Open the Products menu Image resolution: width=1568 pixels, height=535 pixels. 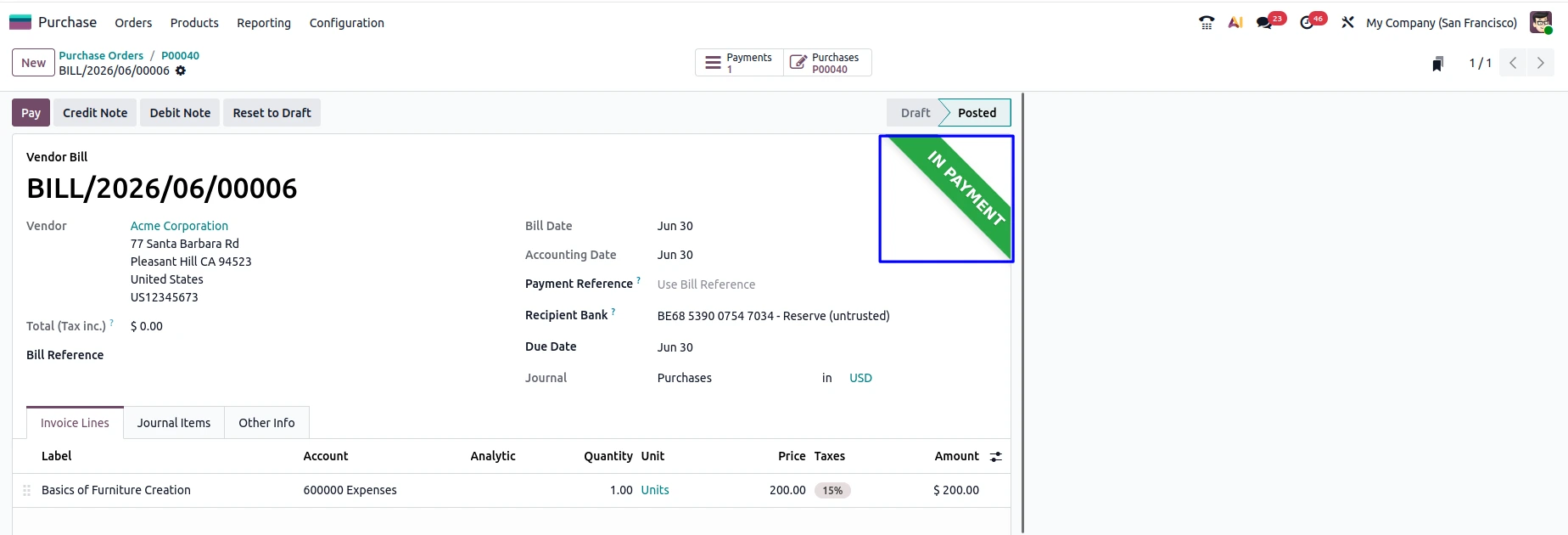pos(194,23)
